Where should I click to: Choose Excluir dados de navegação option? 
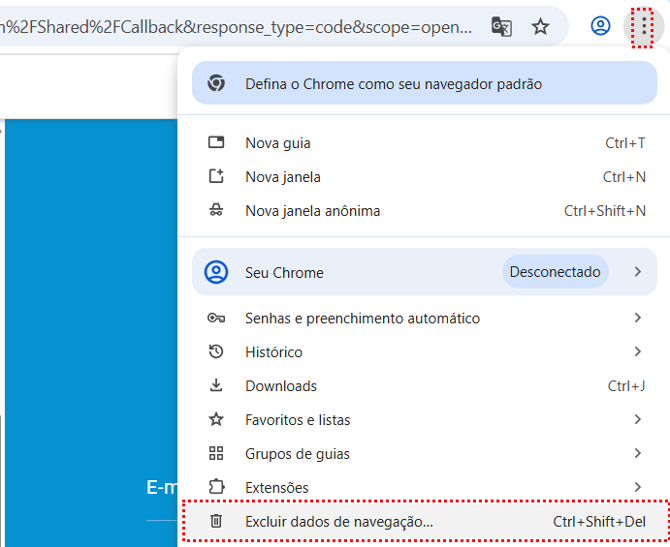[x=340, y=521]
